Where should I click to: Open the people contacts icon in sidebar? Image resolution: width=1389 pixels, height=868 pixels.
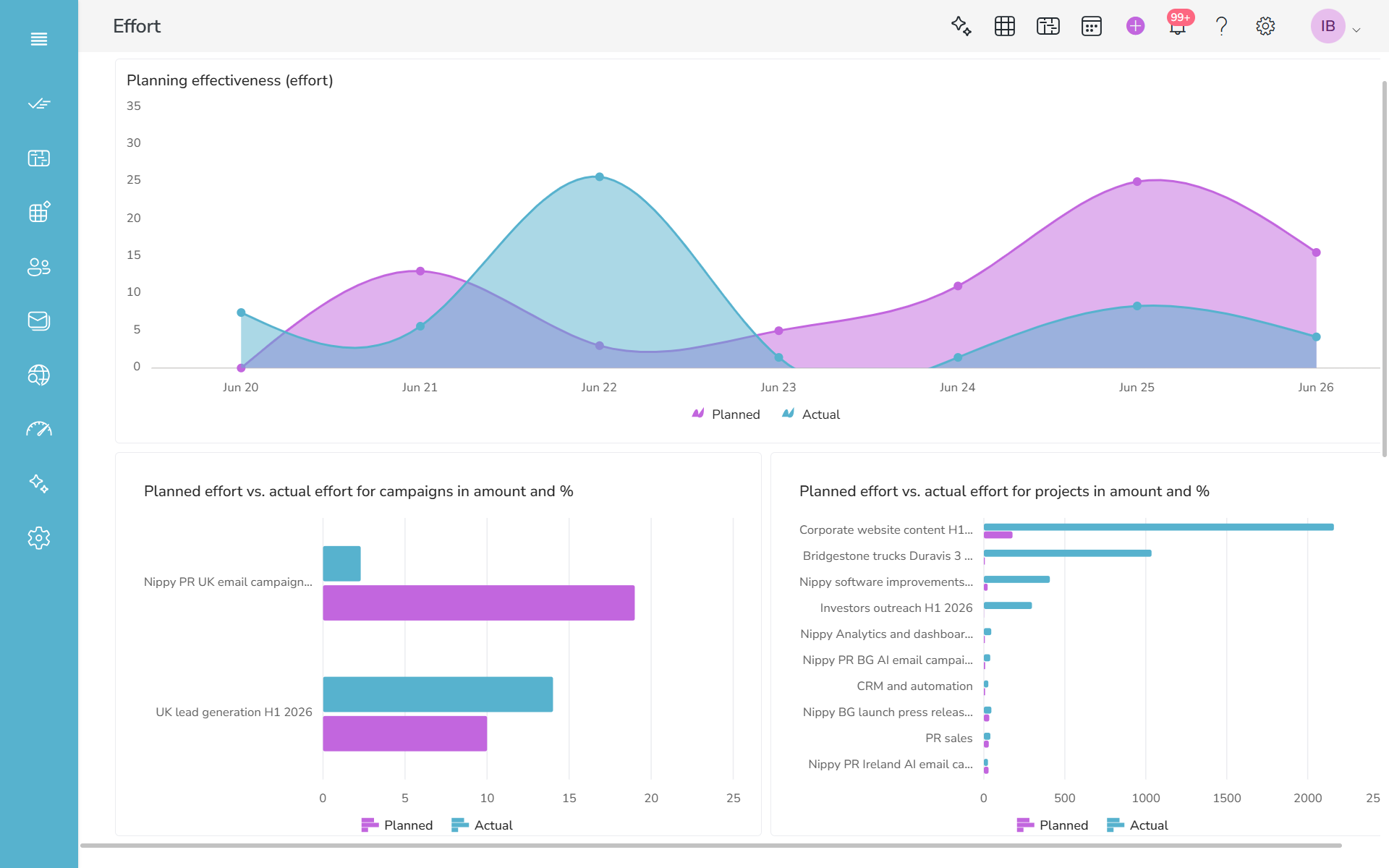pyautogui.click(x=39, y=267)
